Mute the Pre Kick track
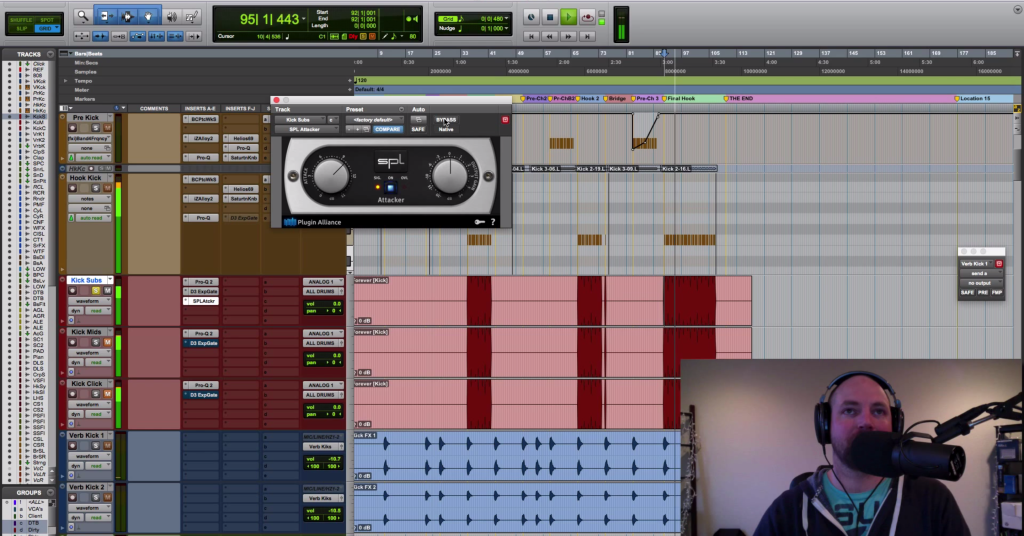The image size is (1024, 536). point(107,128)
